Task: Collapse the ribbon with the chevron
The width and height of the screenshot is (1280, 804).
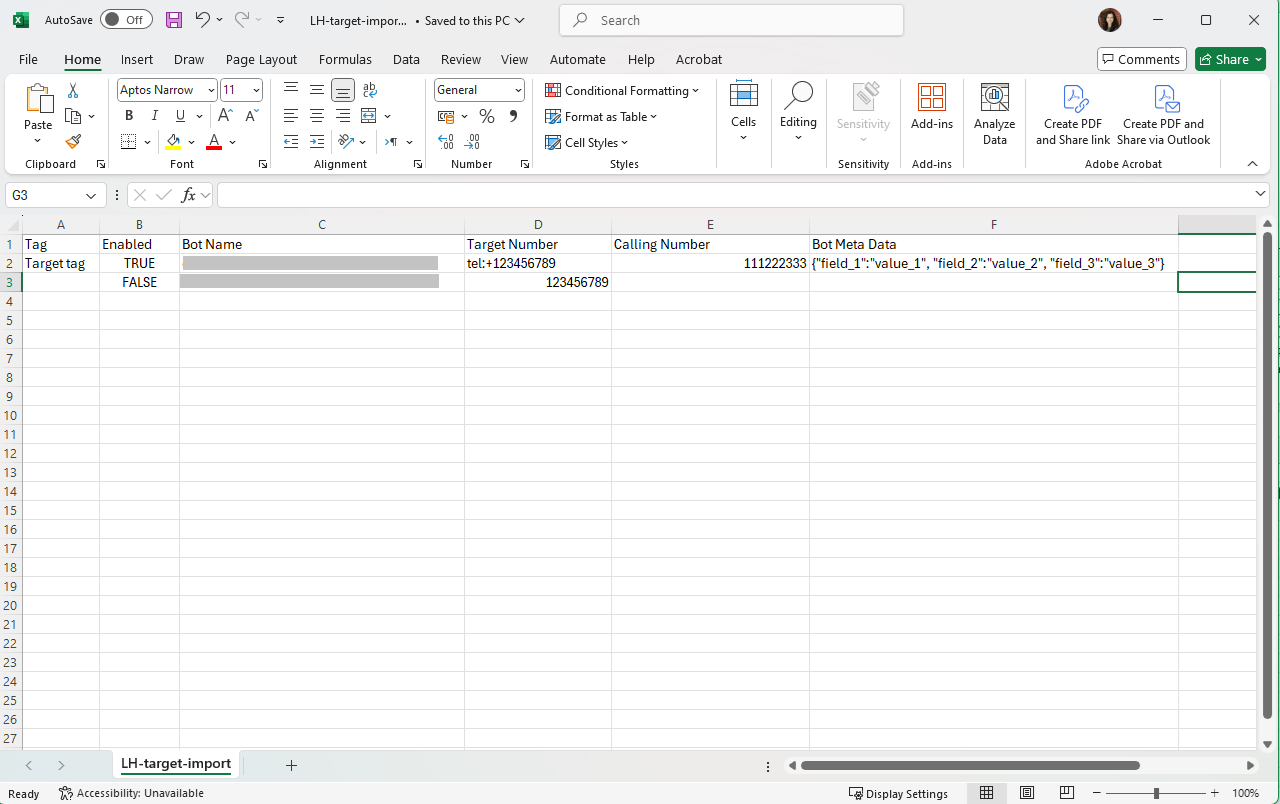Action: (x=1252, y=164)
